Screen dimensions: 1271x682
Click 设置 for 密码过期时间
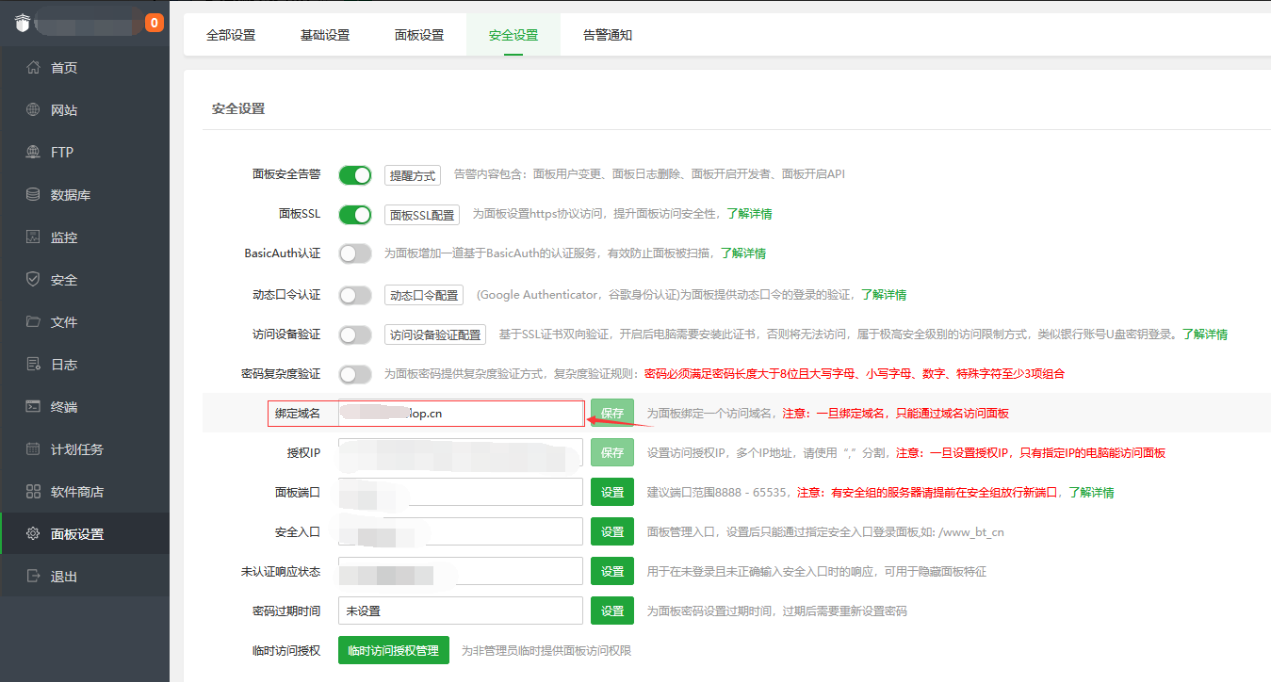pos(612,610)
